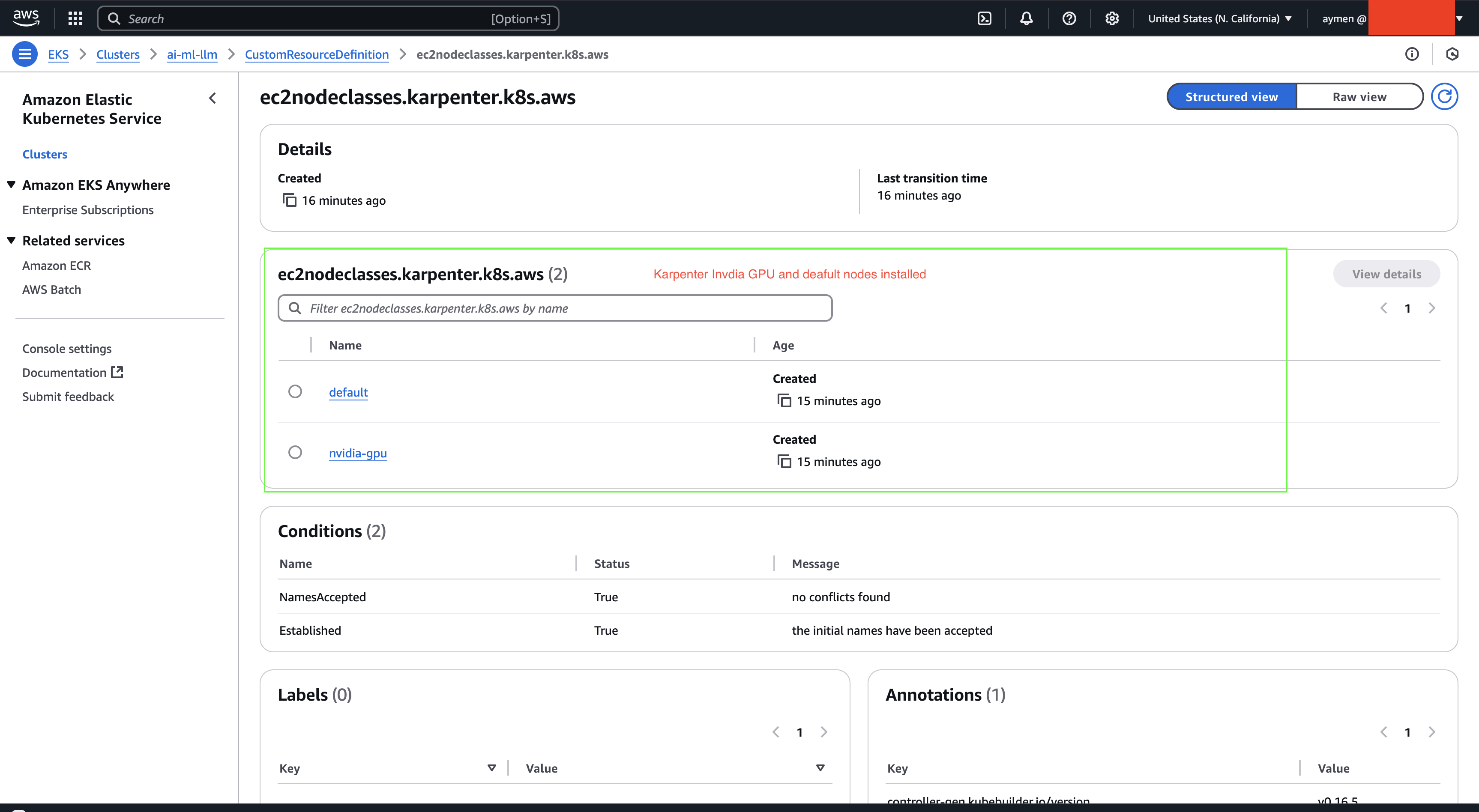The height and width of the screenshot is (812, 1479).
Task: Click the Name column header of node classes
Action: click(x=345, y=345)
